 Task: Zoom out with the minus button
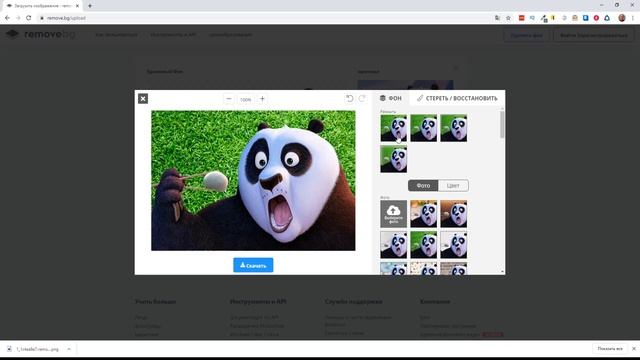click(229, 99)
